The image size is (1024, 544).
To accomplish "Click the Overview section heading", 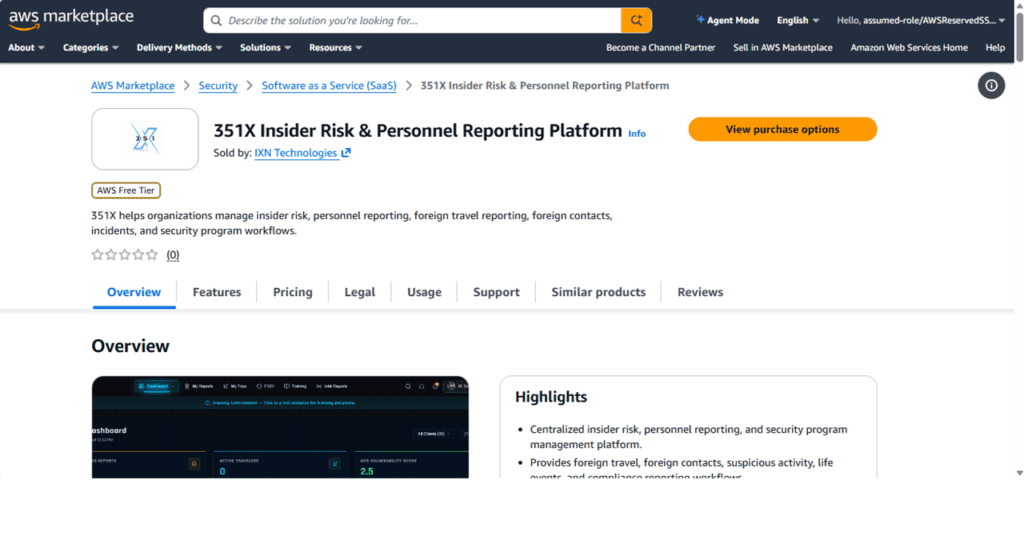I will click(131, 346).
